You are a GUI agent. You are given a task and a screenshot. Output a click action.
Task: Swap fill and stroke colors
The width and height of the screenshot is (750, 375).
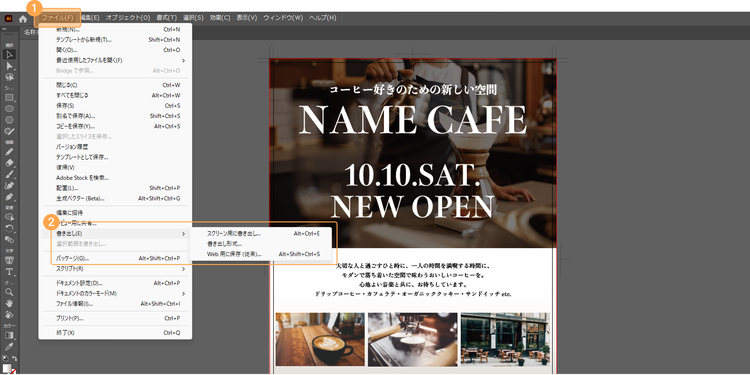click(14, 358)
